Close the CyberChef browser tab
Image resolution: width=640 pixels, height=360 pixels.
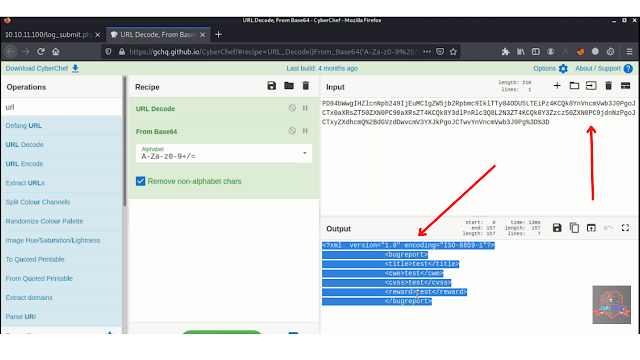[202, 35]
